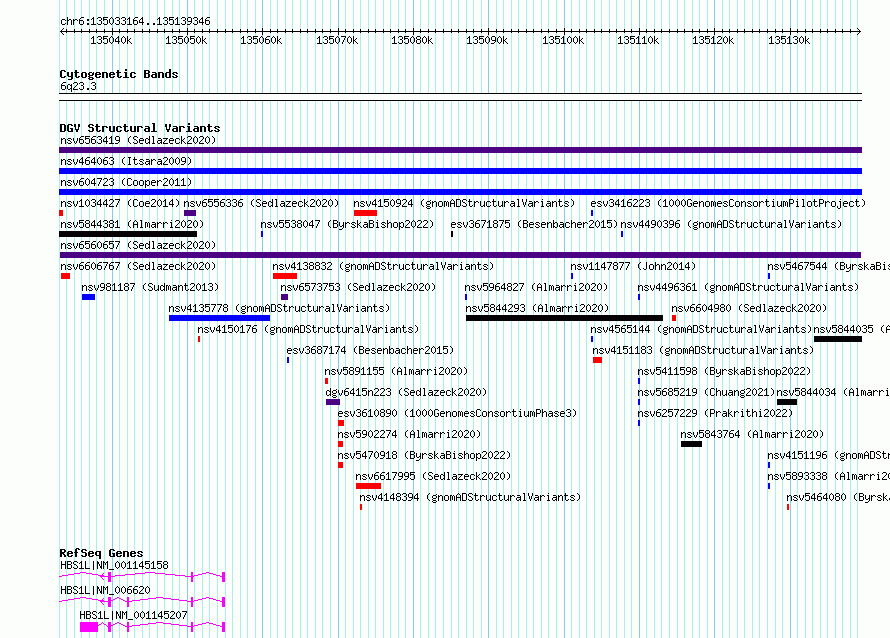Click nsv6573753 (Sedlazeck2020) label
The image size is (890, 638).
coord(358,287)
